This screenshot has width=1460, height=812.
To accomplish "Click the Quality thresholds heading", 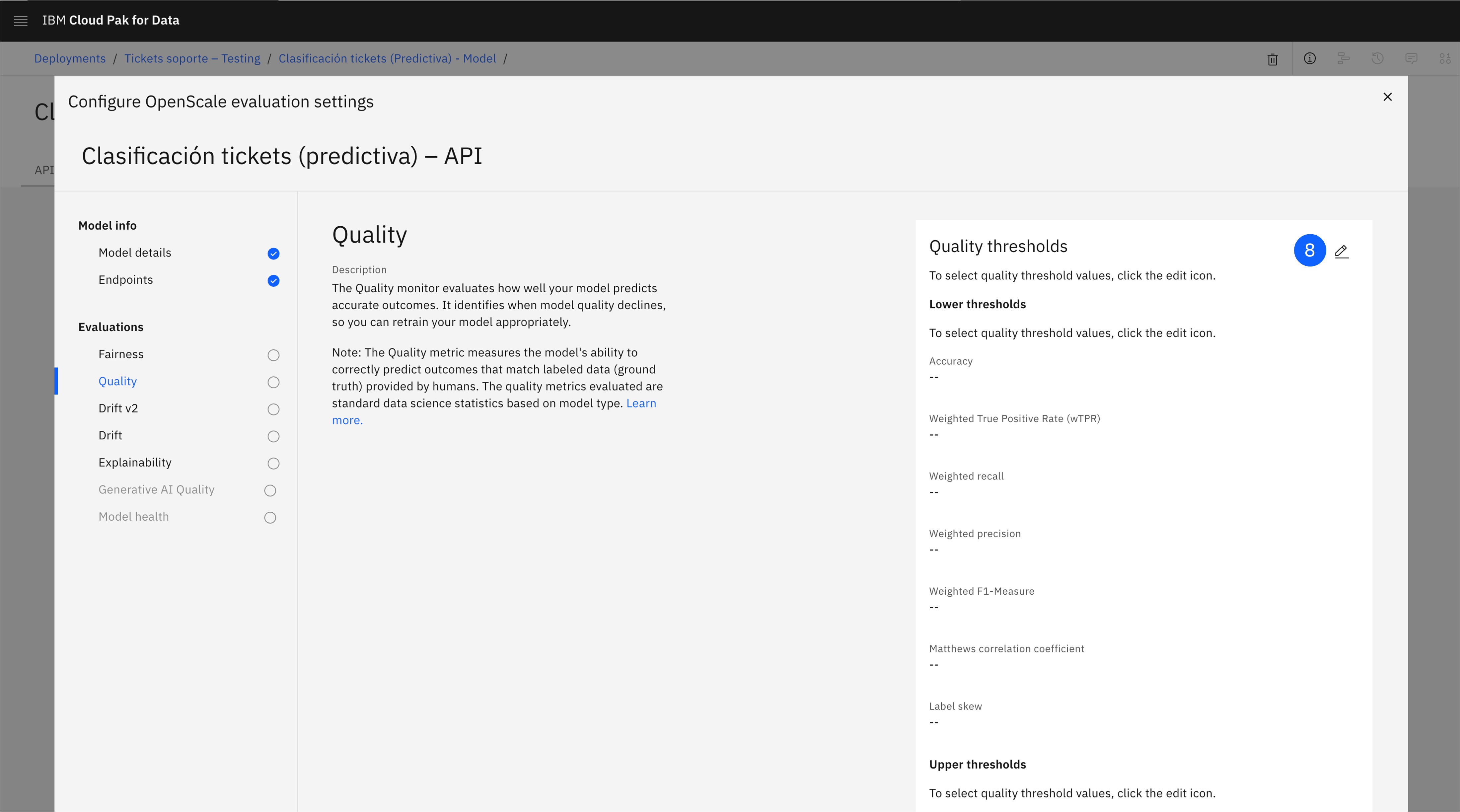I will (x=998, y=247).
